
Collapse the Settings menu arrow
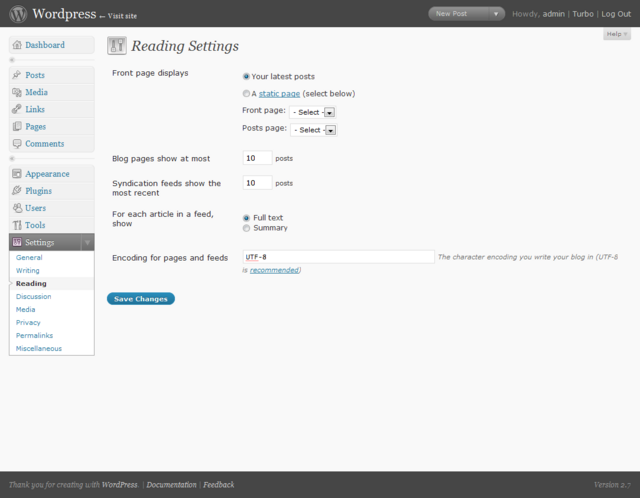coord(87,242)
